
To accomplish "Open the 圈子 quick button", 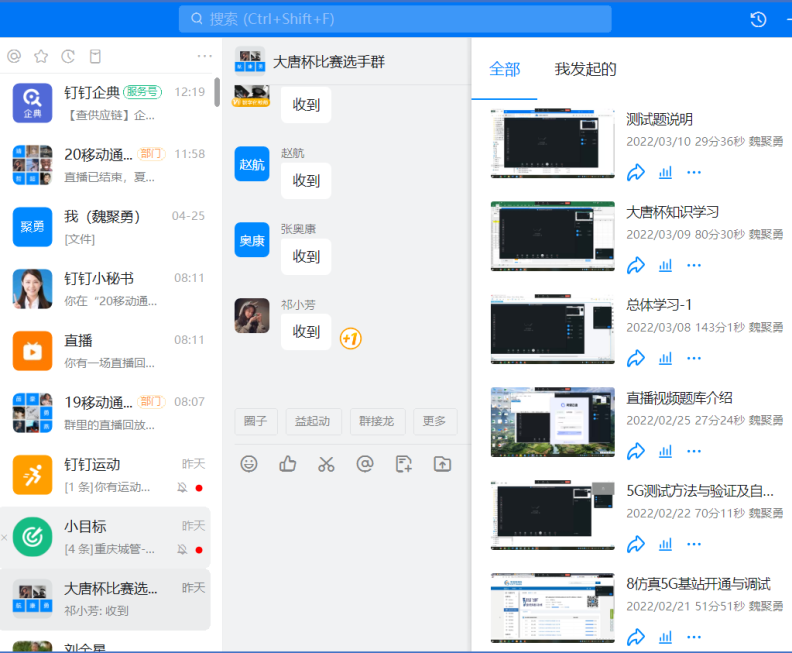I will (256, 421).
